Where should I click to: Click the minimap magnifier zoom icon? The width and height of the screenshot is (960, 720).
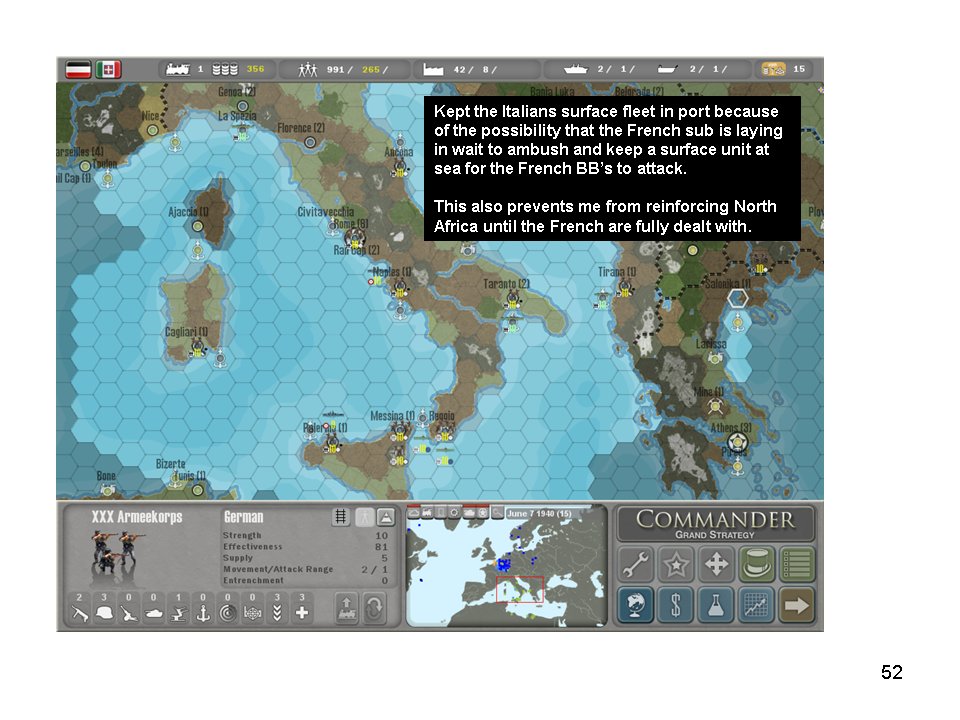[x=496, y=513]
